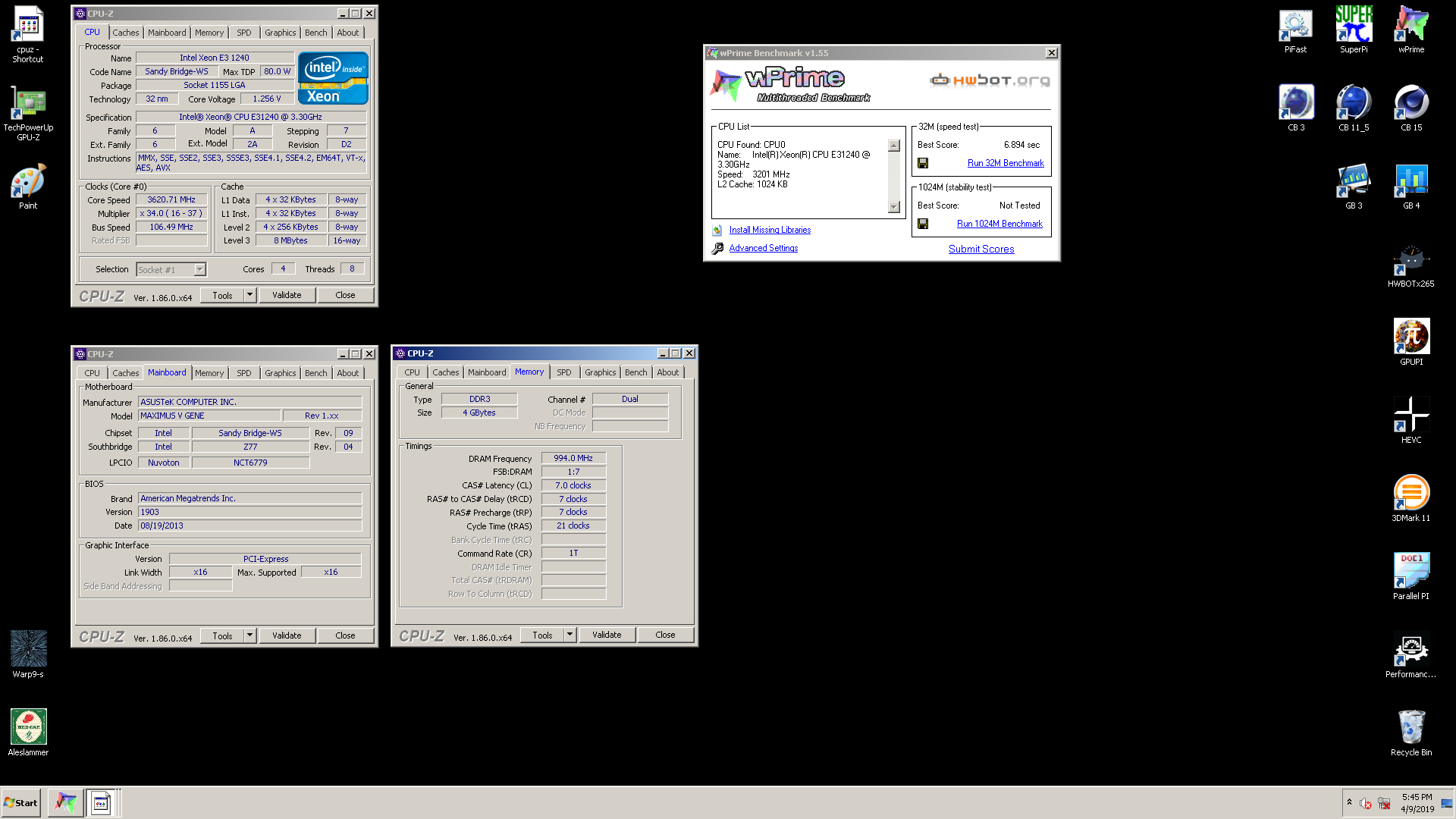Open the PiFast desktop icon
The image size is (1456, 819).
pos(1295,30)
